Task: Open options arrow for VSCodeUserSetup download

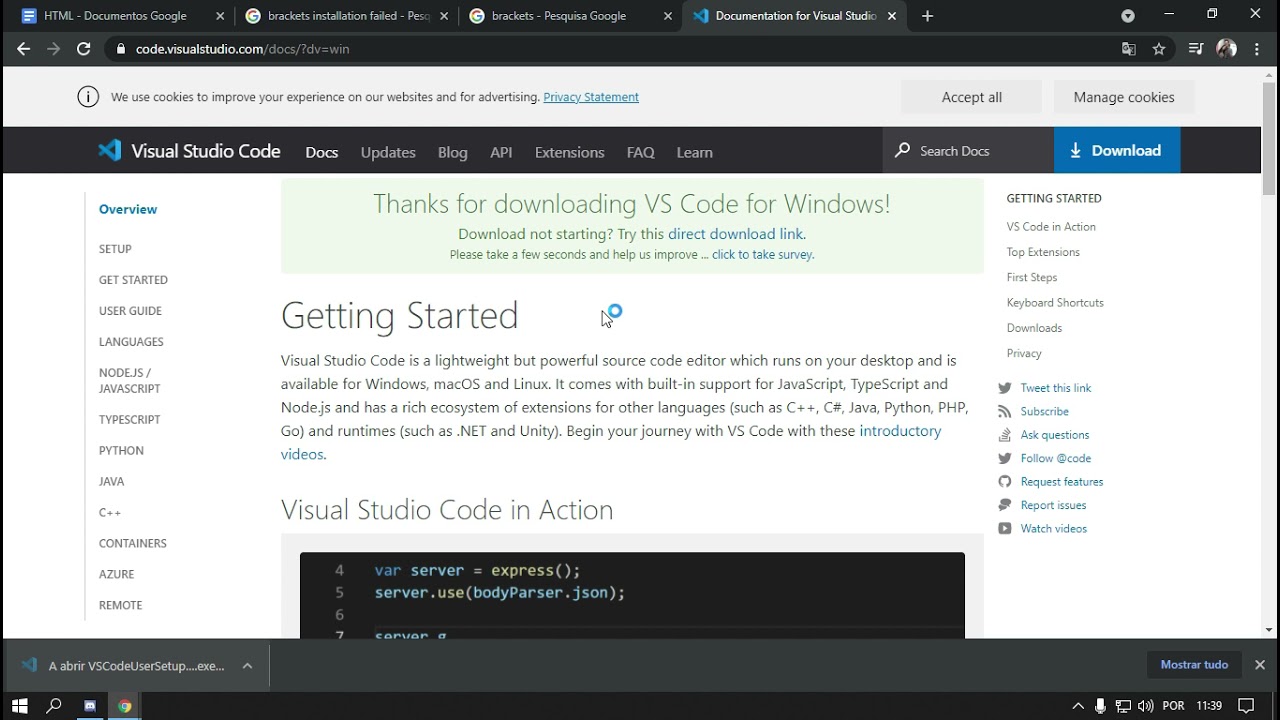Action: [x=247, y=666]
